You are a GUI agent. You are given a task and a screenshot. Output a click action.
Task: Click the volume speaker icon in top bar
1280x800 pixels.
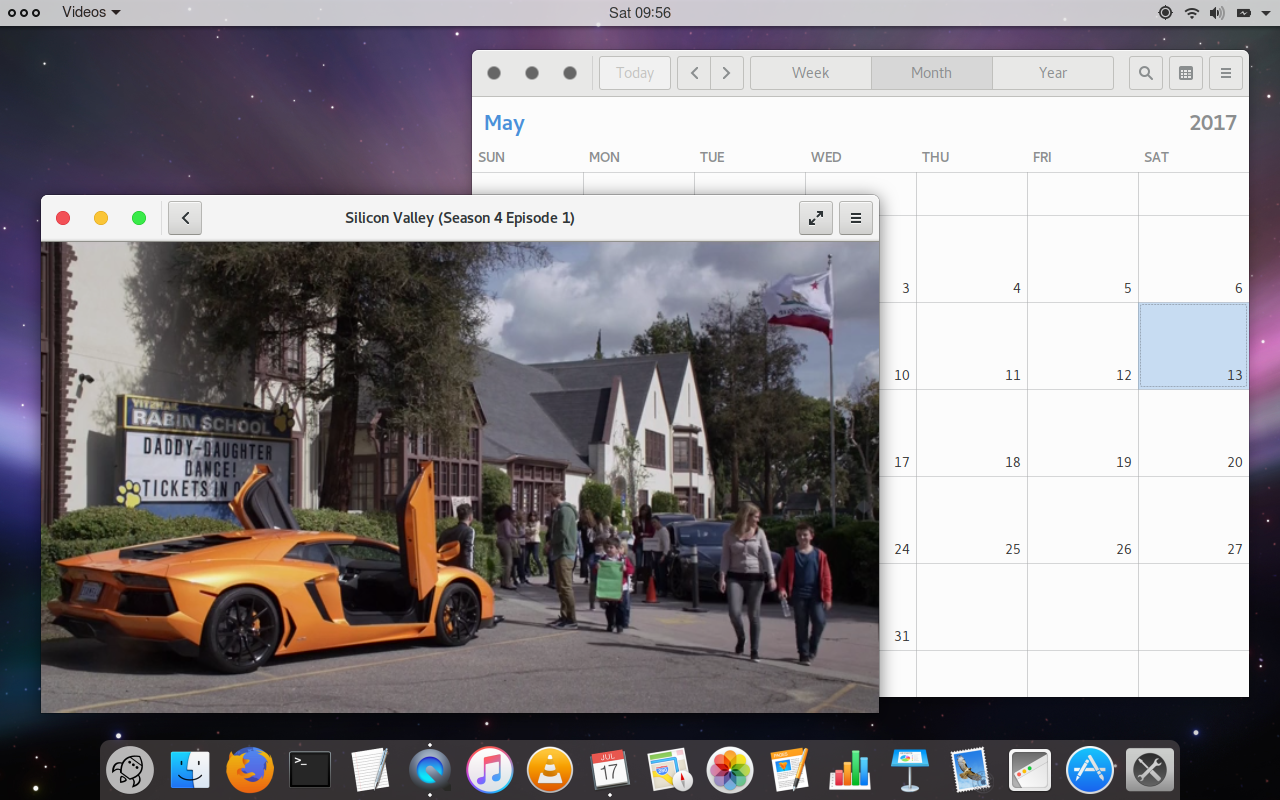[x=1217, y=13]
